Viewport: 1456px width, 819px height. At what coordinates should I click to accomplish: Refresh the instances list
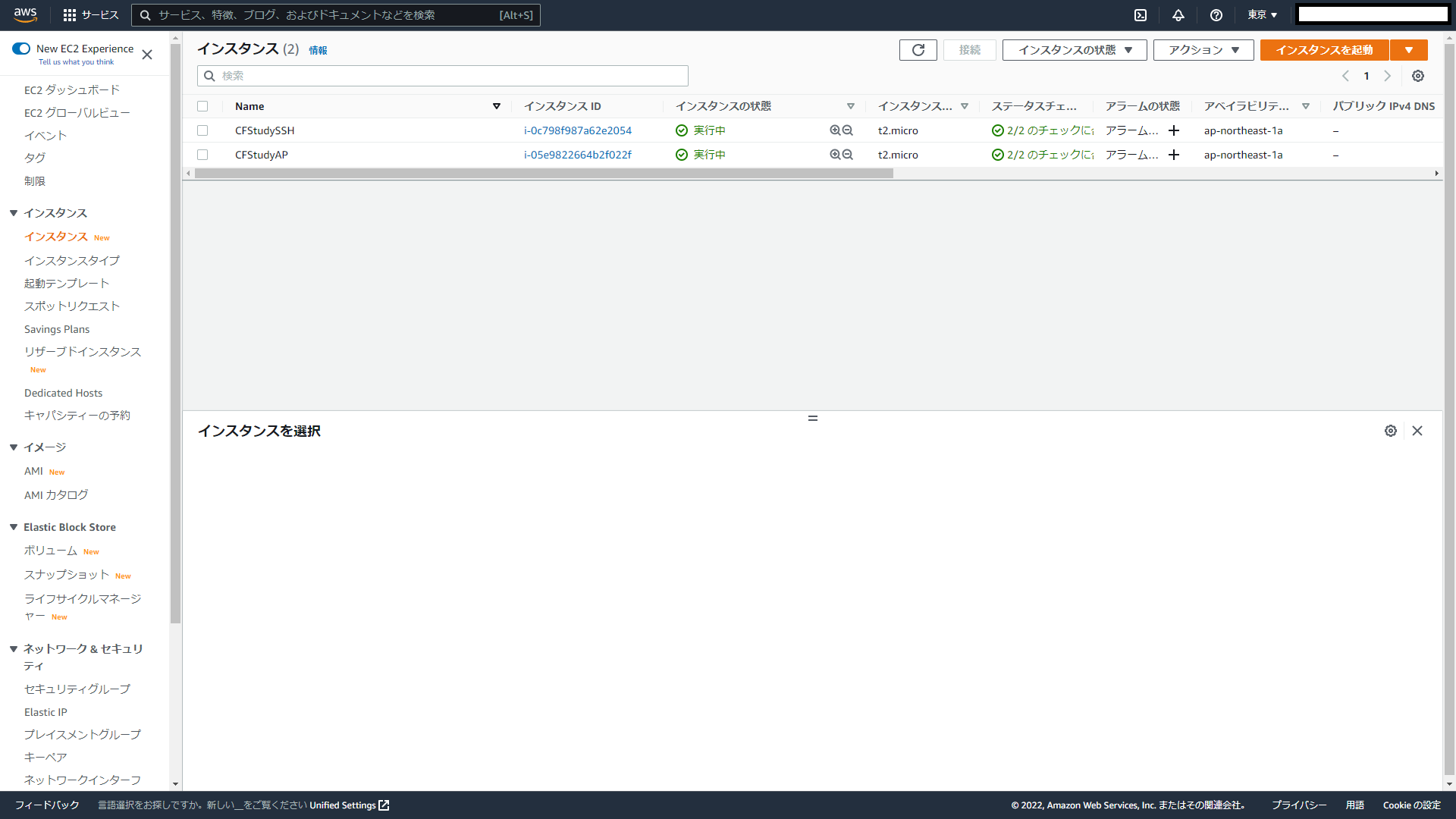point(918,50)
